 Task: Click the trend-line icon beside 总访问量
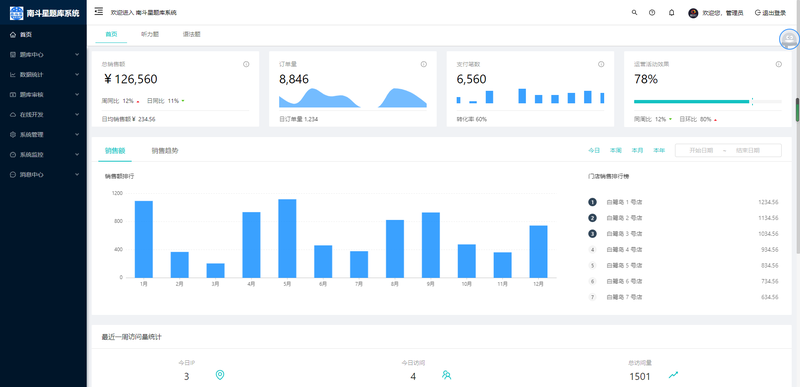click(x=673, y=375)
